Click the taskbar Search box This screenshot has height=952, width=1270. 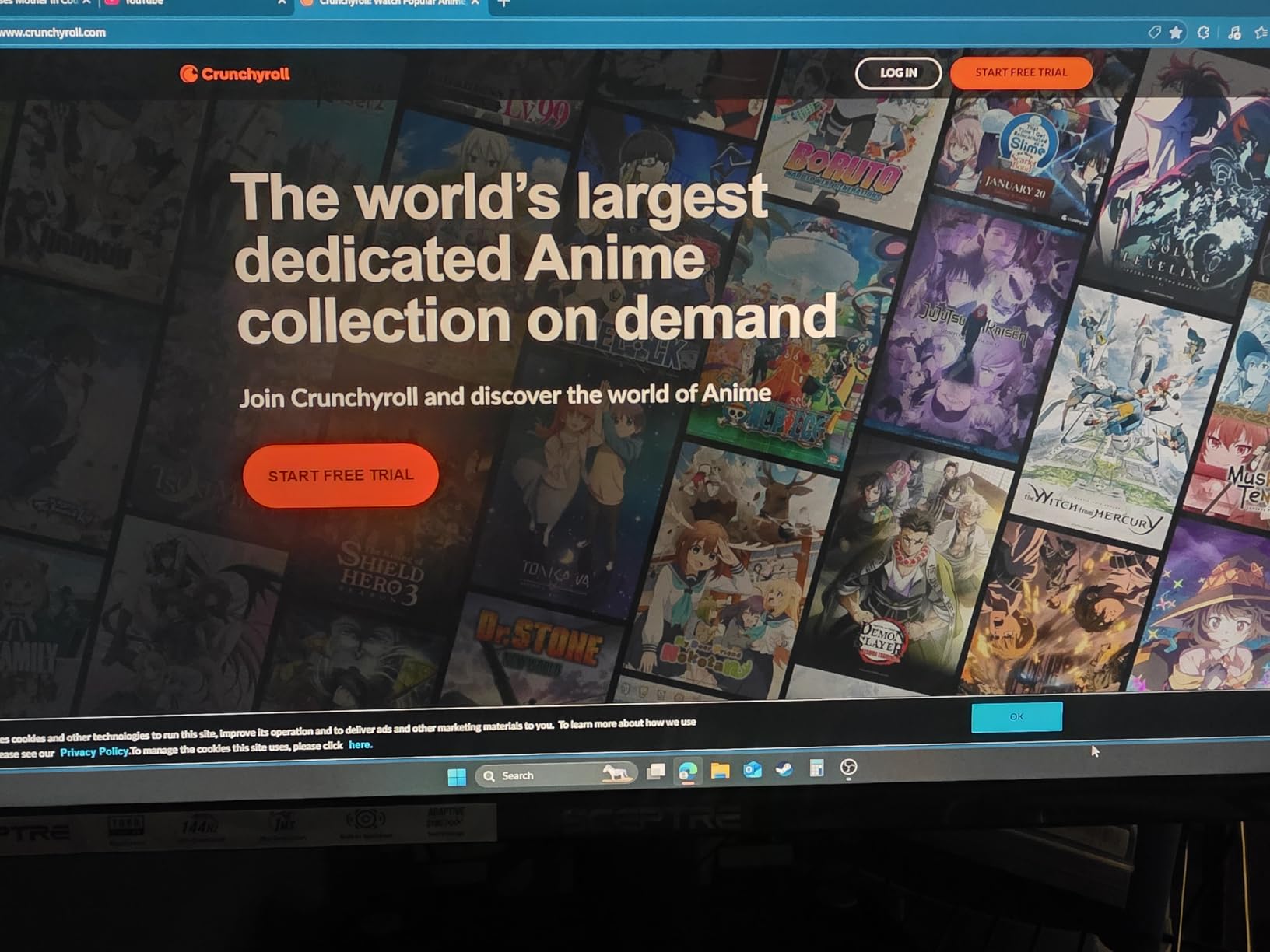point(556,775)
